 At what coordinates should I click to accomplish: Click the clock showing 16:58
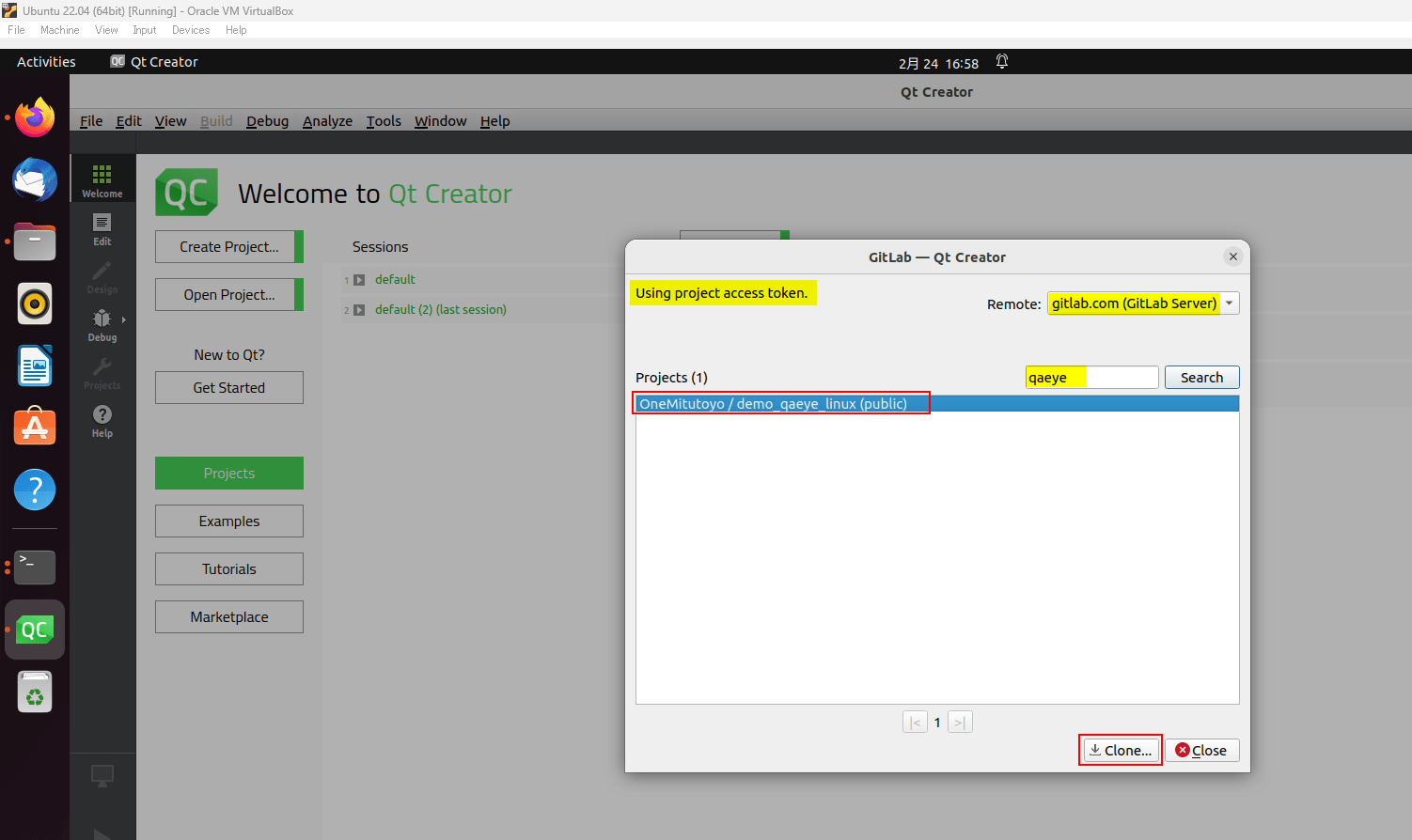pyautogui.click(x=938, y=63)
